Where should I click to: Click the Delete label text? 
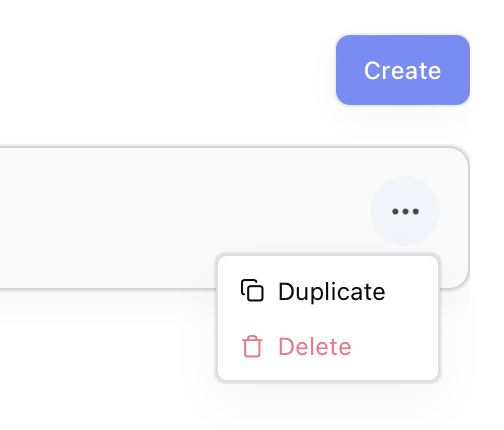point(315,347)
